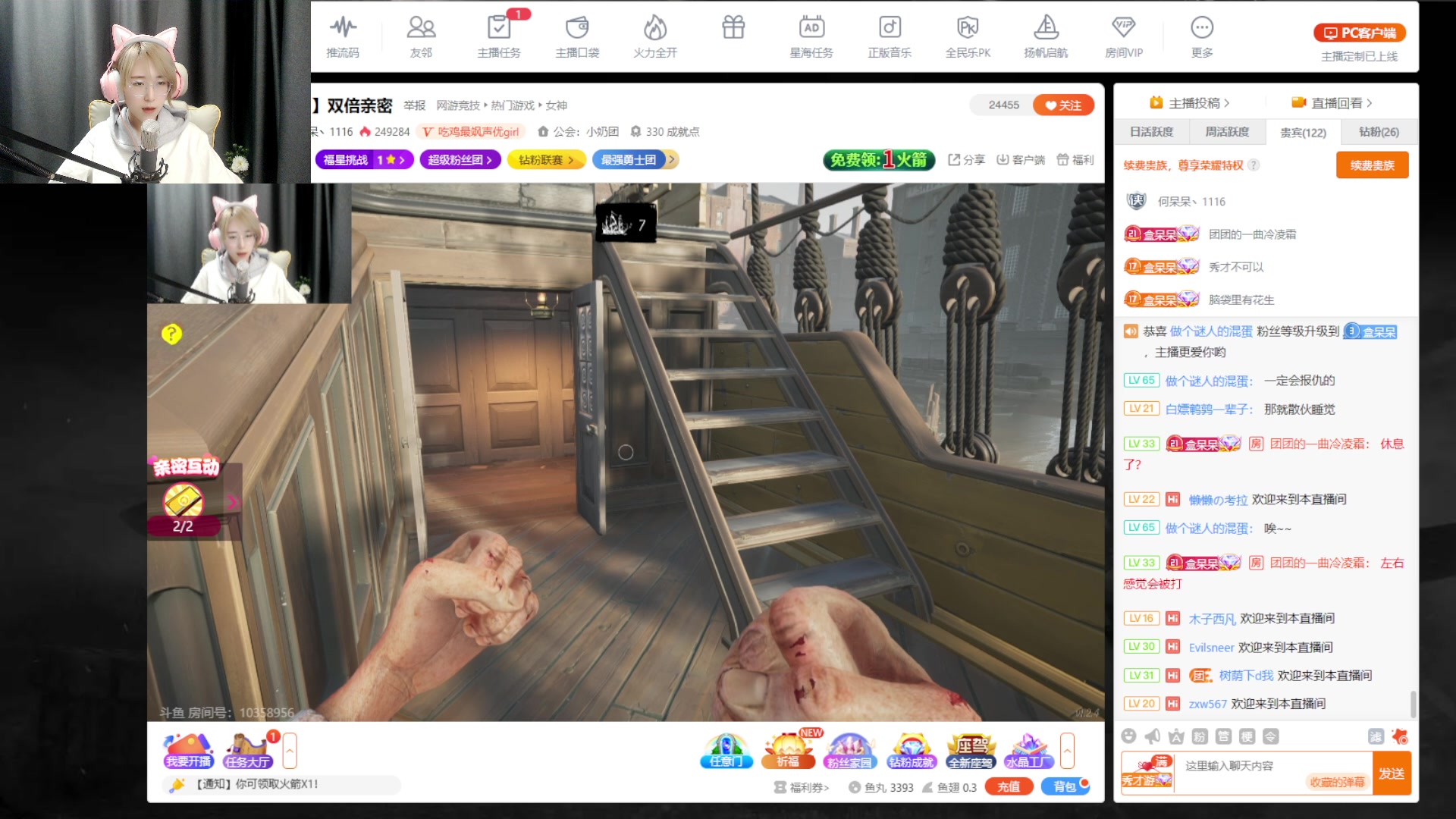The image size is (1456, 819).
Task: Click the red star icon beside filter
Action: click(x=1400, y=736)
